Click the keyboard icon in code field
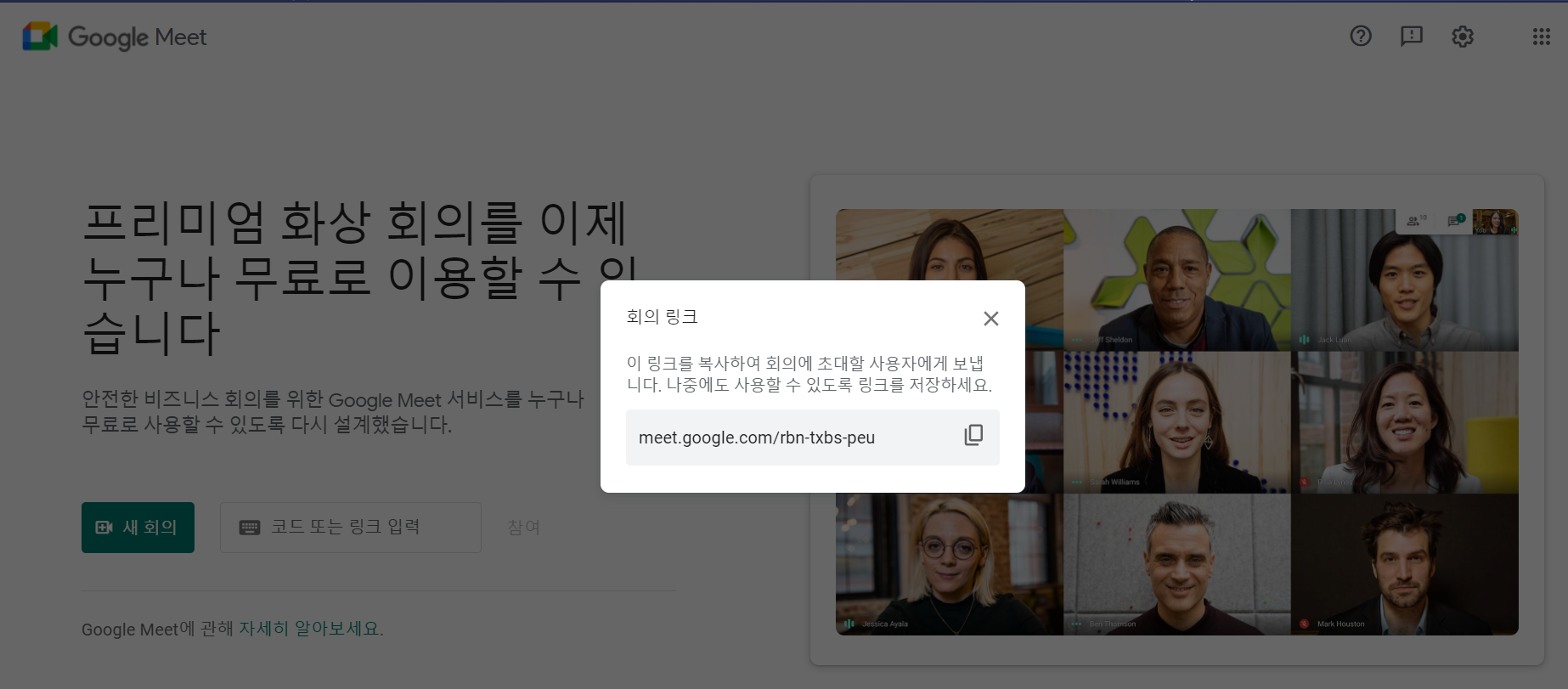This screenshot has height=689, width=1568. click(x=250, y=528)
